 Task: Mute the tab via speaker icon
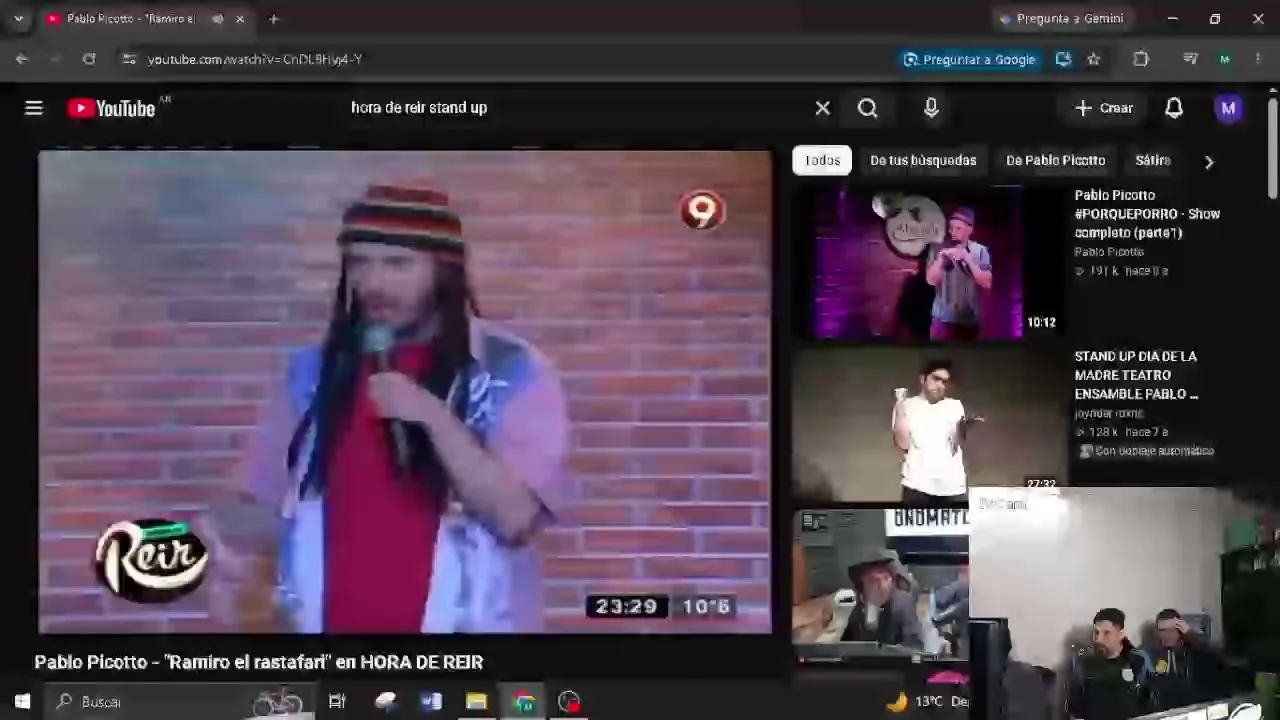[x=217, y=19]
